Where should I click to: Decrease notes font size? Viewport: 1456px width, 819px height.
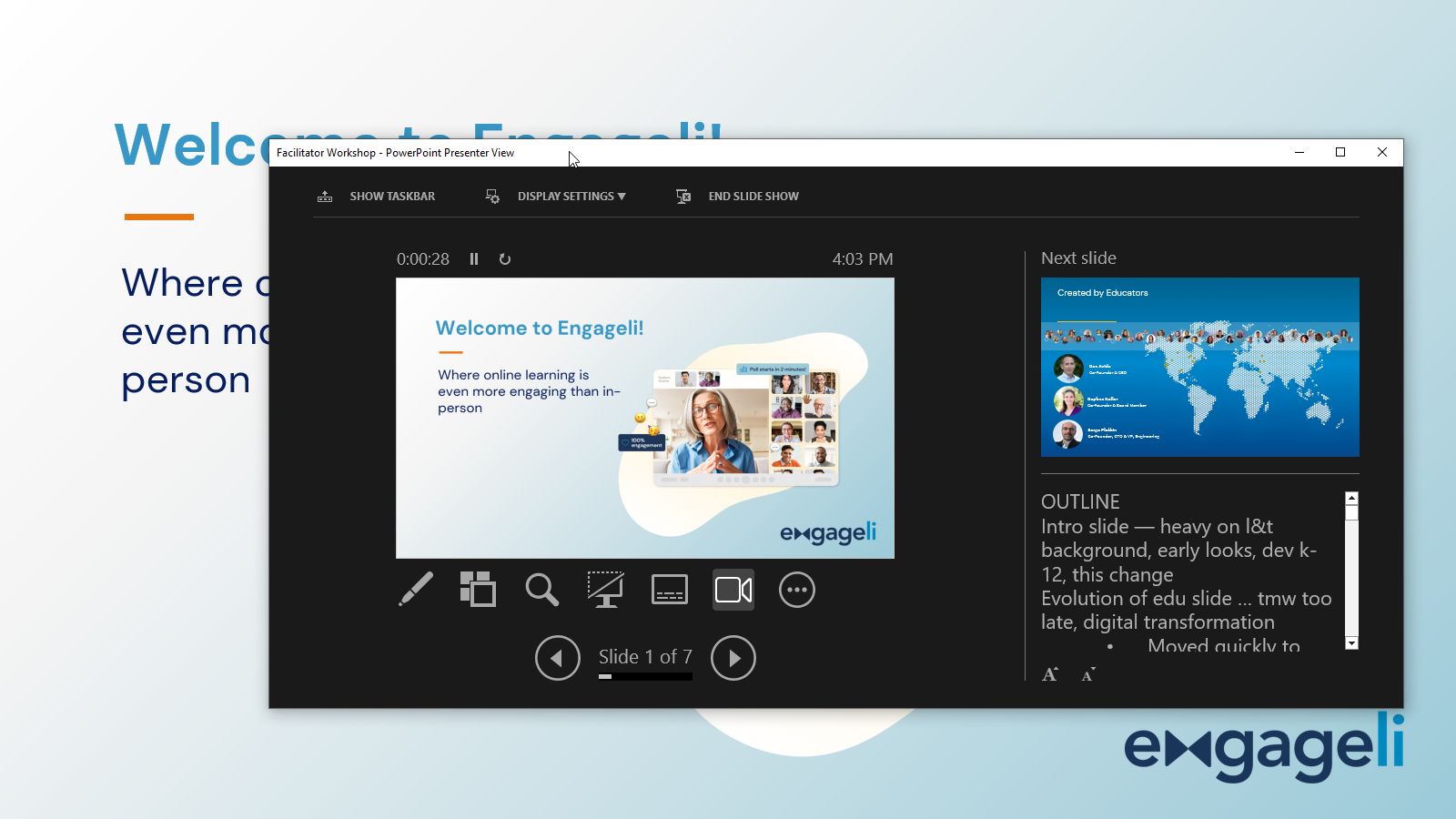tap(1087, 674)
